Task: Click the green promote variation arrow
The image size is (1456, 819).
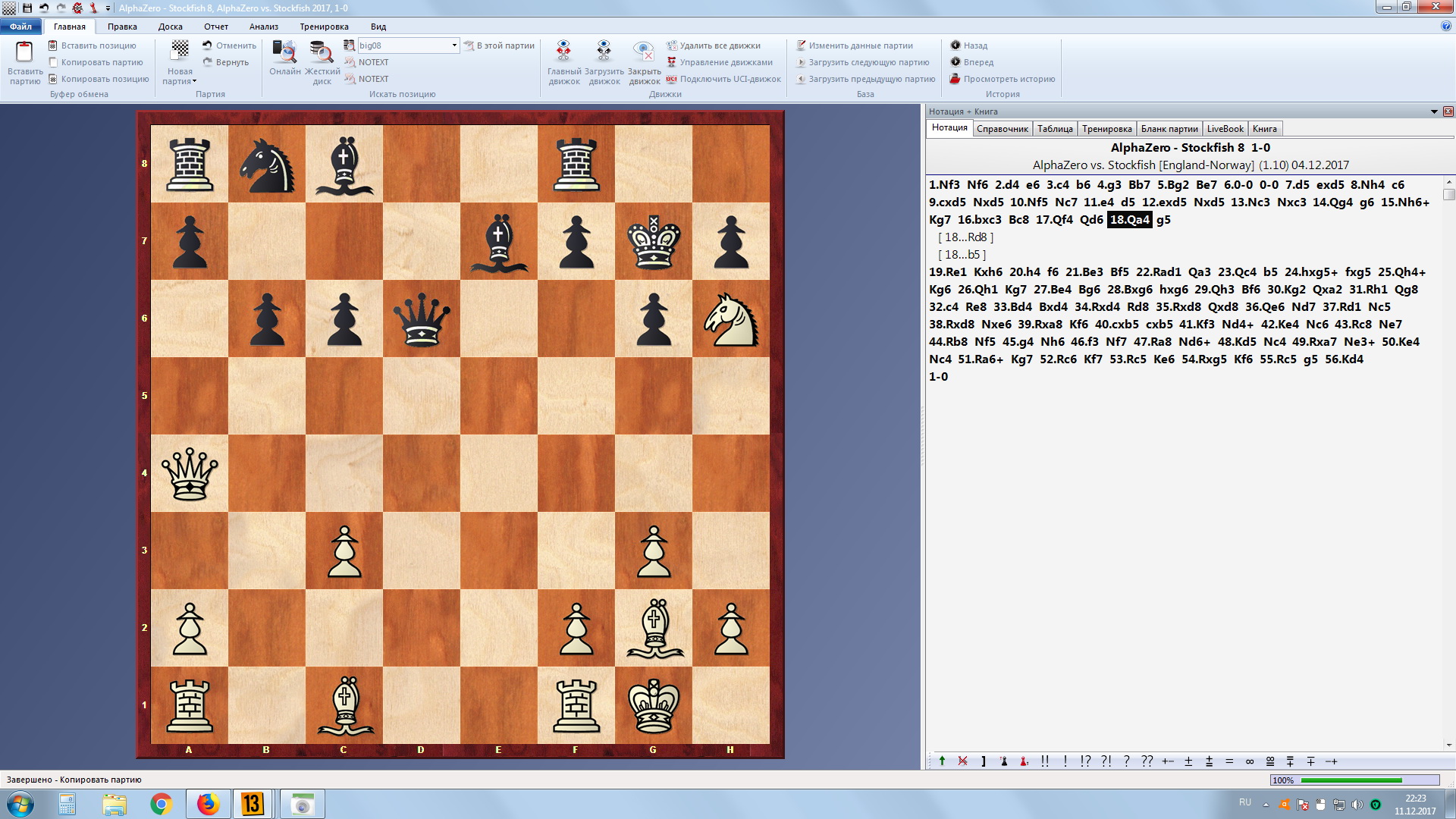Action: [x=942, y=761]
